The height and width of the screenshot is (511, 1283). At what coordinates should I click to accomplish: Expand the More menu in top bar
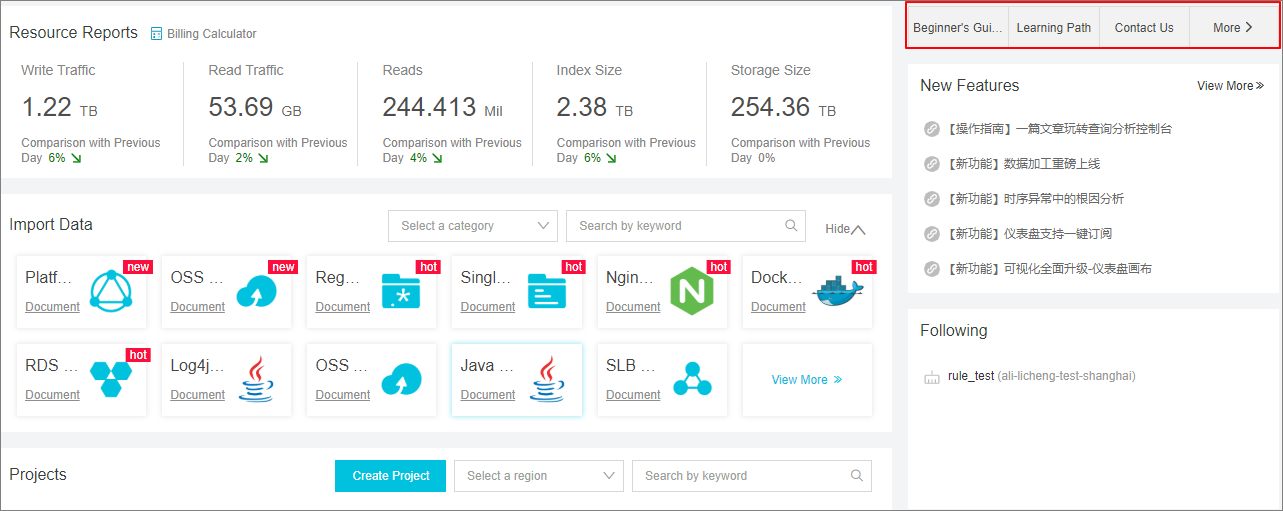click(1233, 28)
